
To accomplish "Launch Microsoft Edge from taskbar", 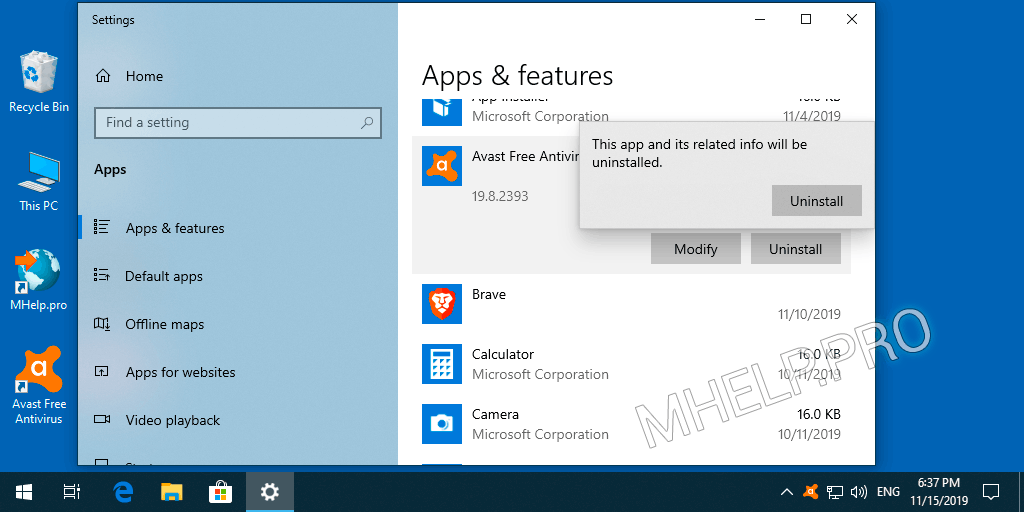I will tap(123, 492).
